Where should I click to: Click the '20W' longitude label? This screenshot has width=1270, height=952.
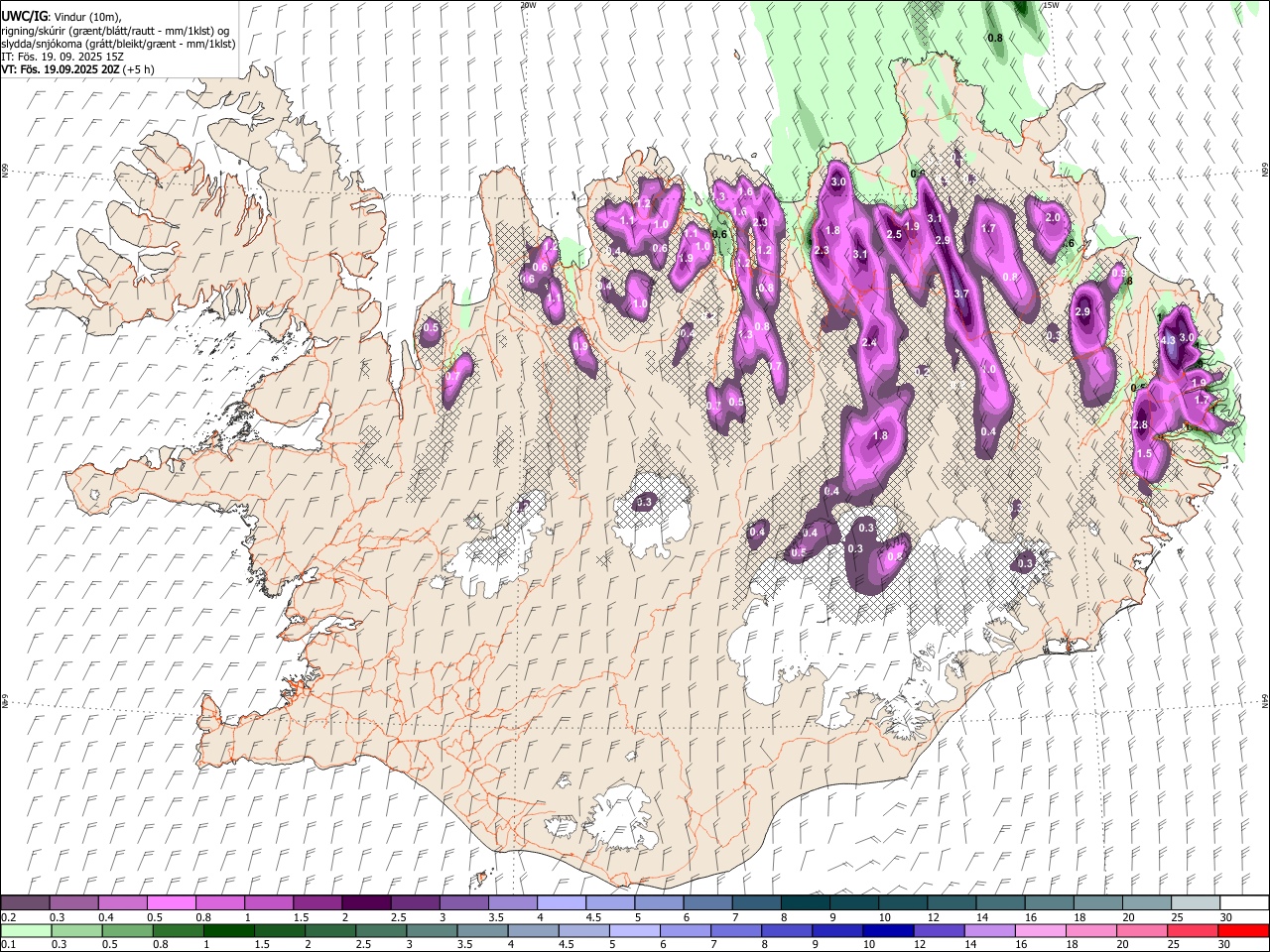528,5
